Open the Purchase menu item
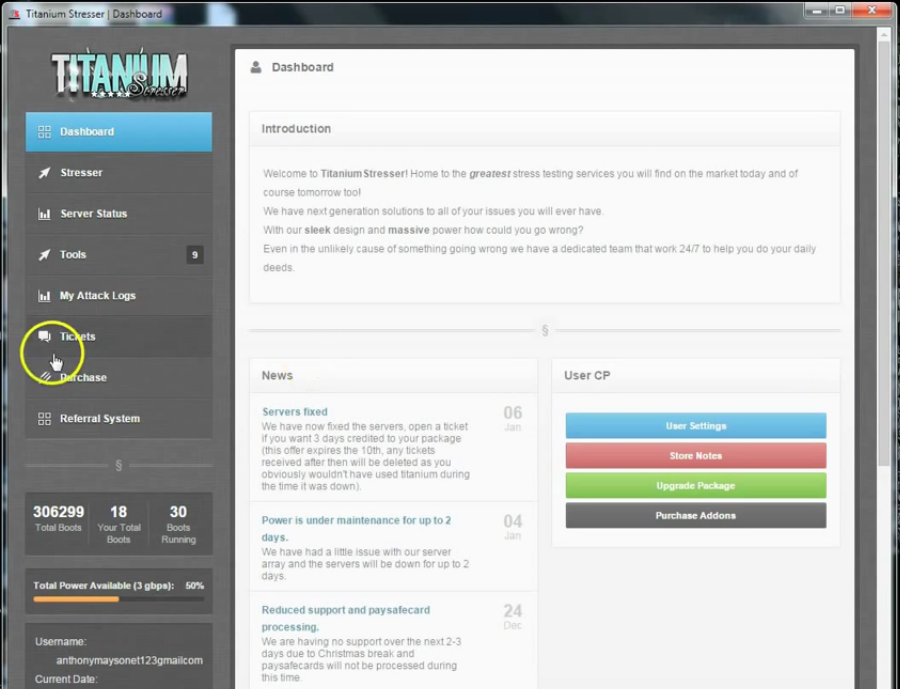The image size is (900, 689). 84,378
